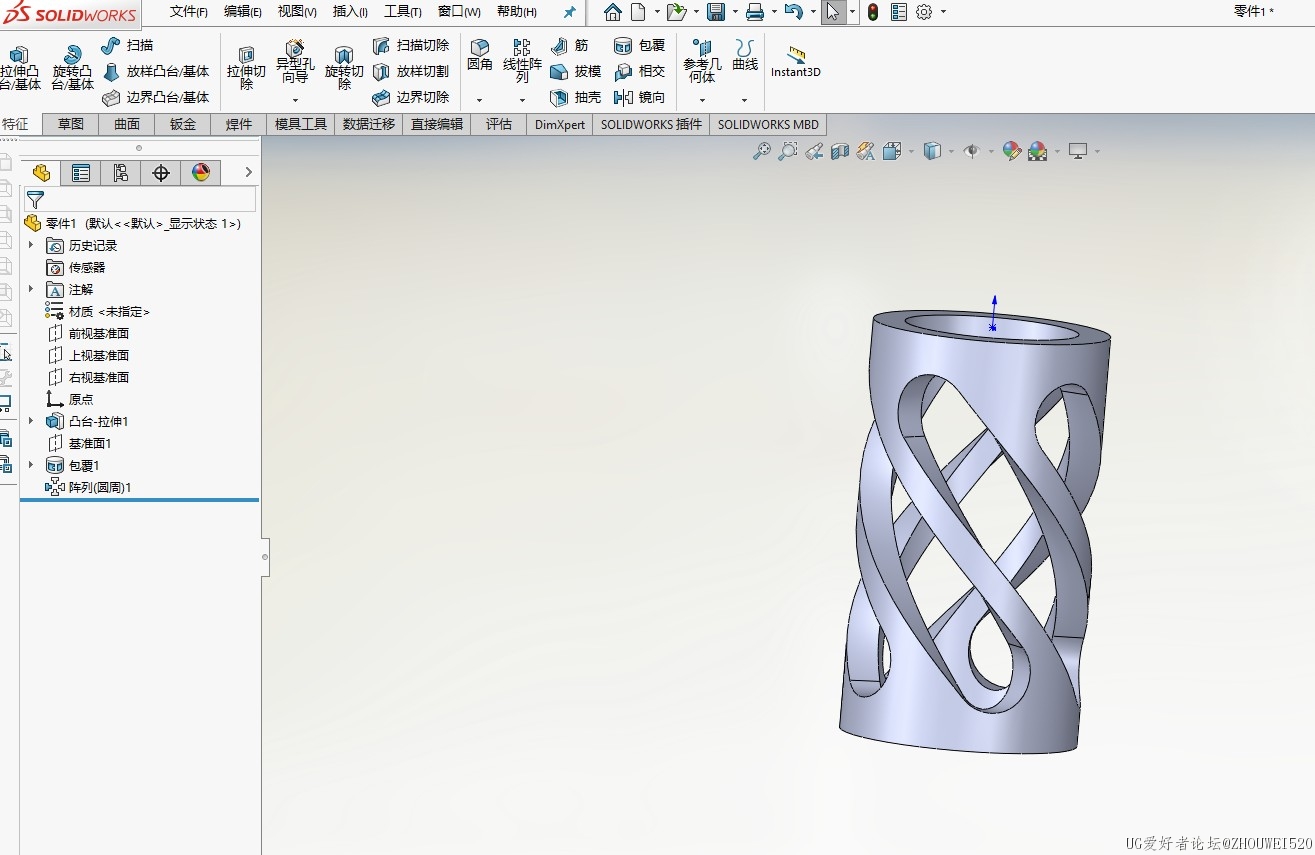Open the dropdown under 圆角 fillet
This screenshot has width=1315, height=855.
pyautogui.click(x=480, y=100)
